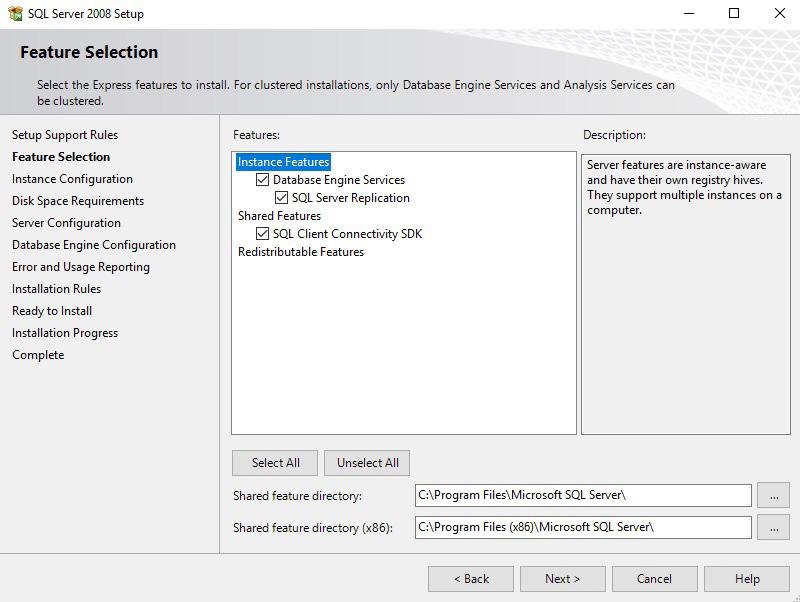Browse for shared feature directory (x86)

[773, 528]
